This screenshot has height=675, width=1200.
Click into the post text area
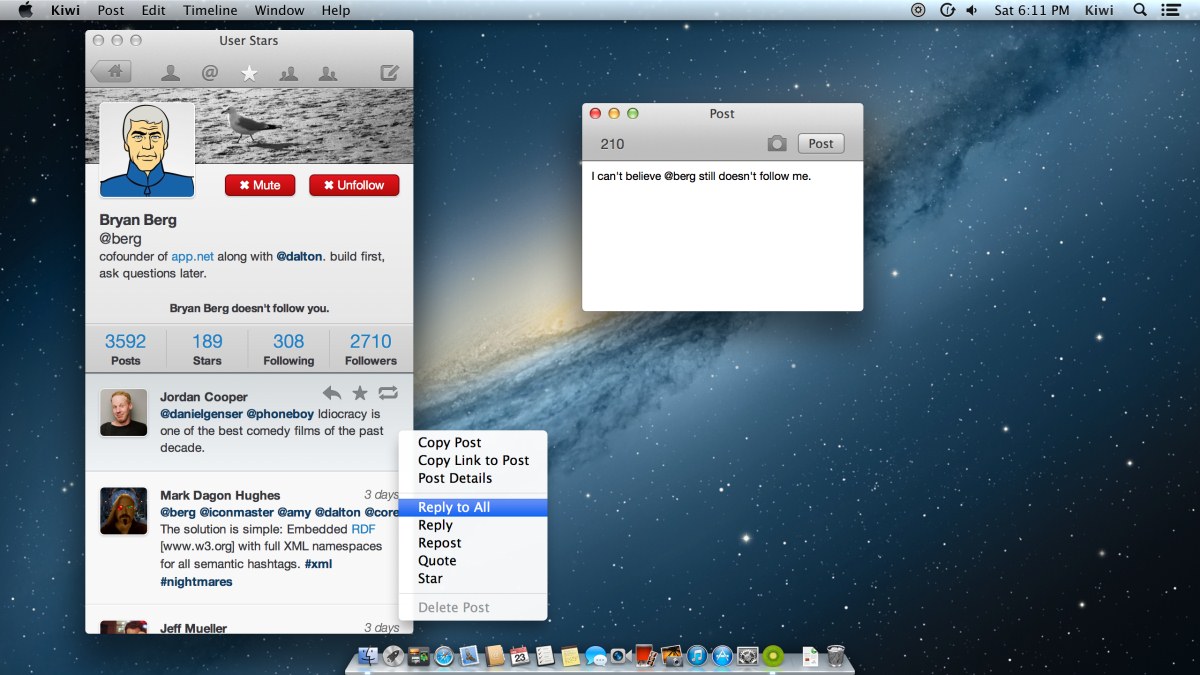tap(722, 236)
